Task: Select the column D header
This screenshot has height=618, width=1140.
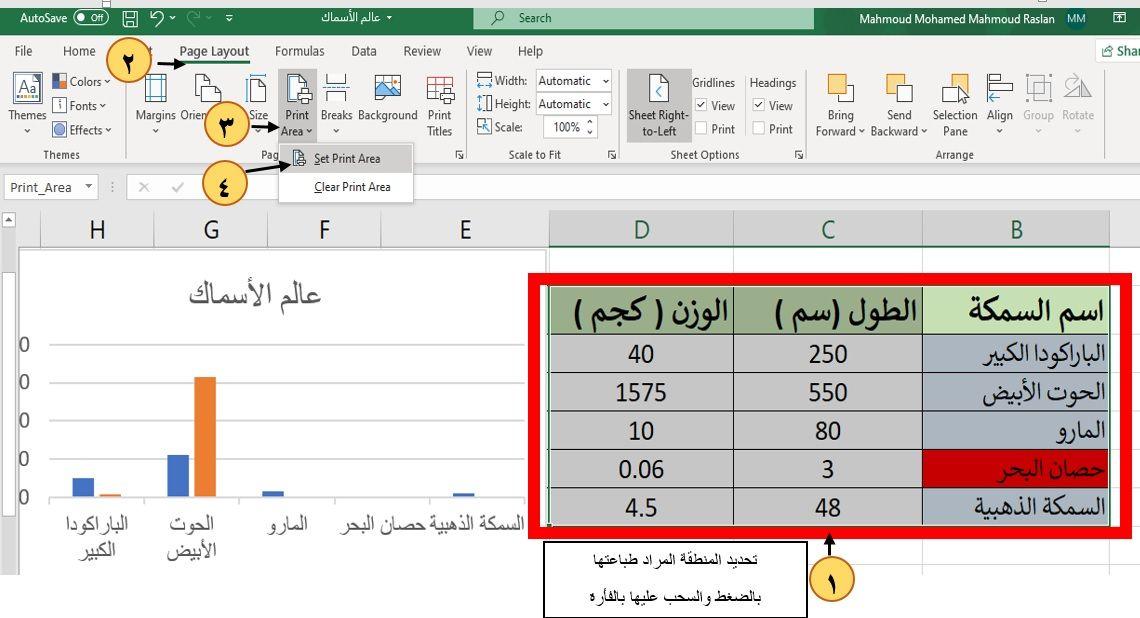Action: pos(641,230)
